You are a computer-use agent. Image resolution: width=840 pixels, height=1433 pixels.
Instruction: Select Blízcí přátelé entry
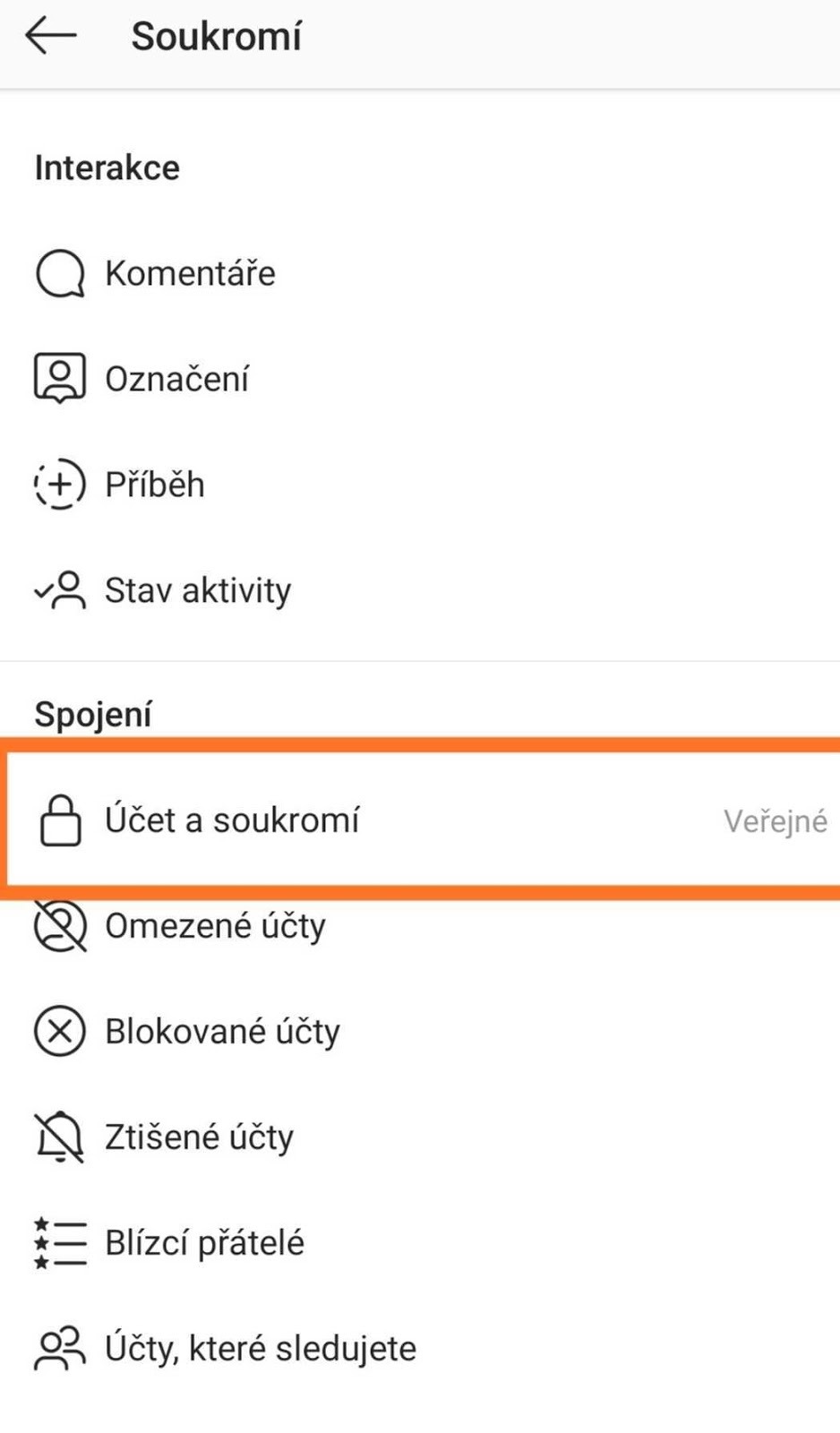pyautogui.click(x=420, y=1243)
